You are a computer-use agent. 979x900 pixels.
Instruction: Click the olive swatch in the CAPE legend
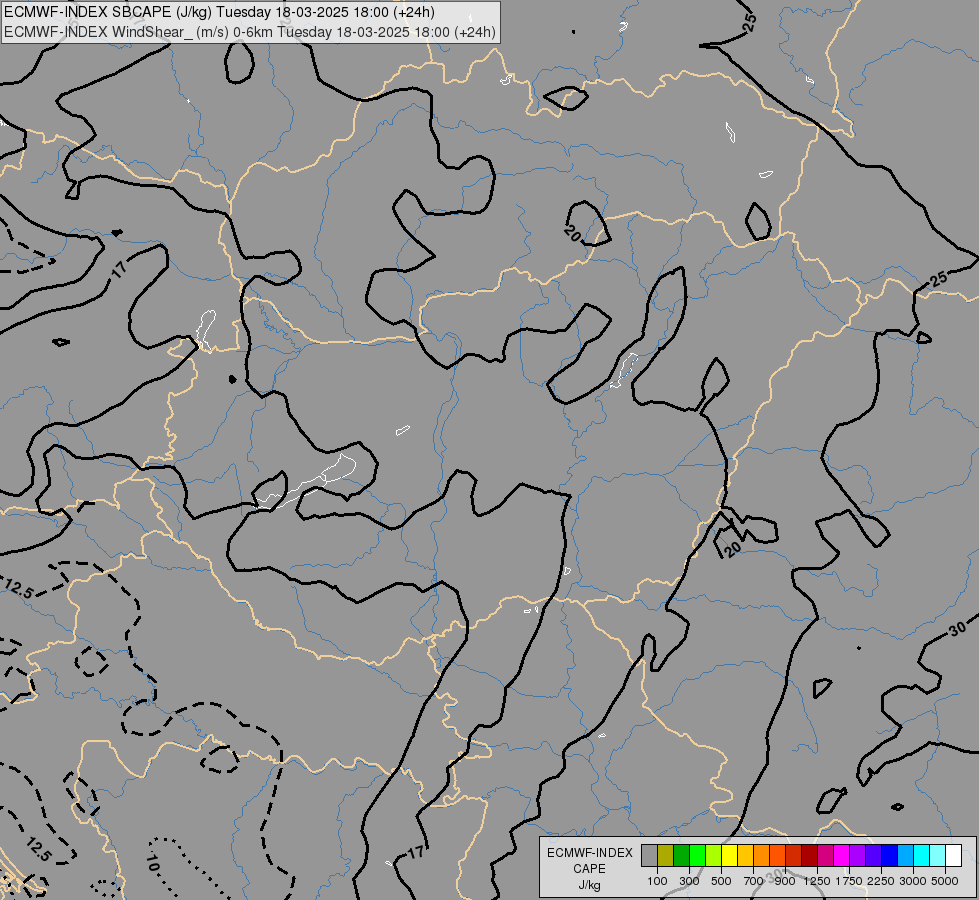click(666, 855)
